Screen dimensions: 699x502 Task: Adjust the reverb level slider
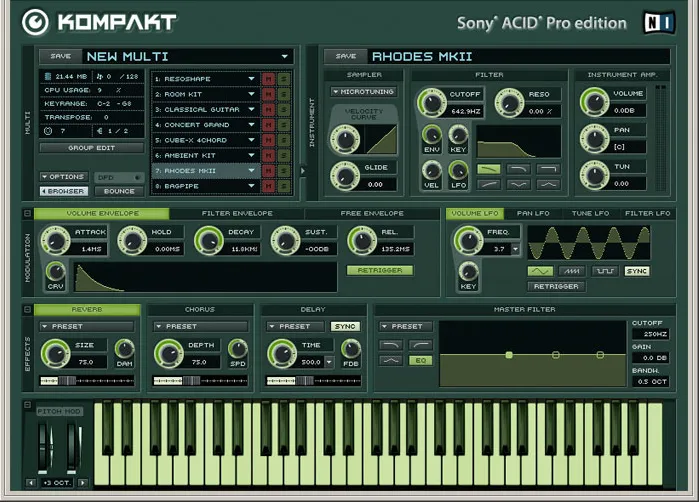click(87, 381)
